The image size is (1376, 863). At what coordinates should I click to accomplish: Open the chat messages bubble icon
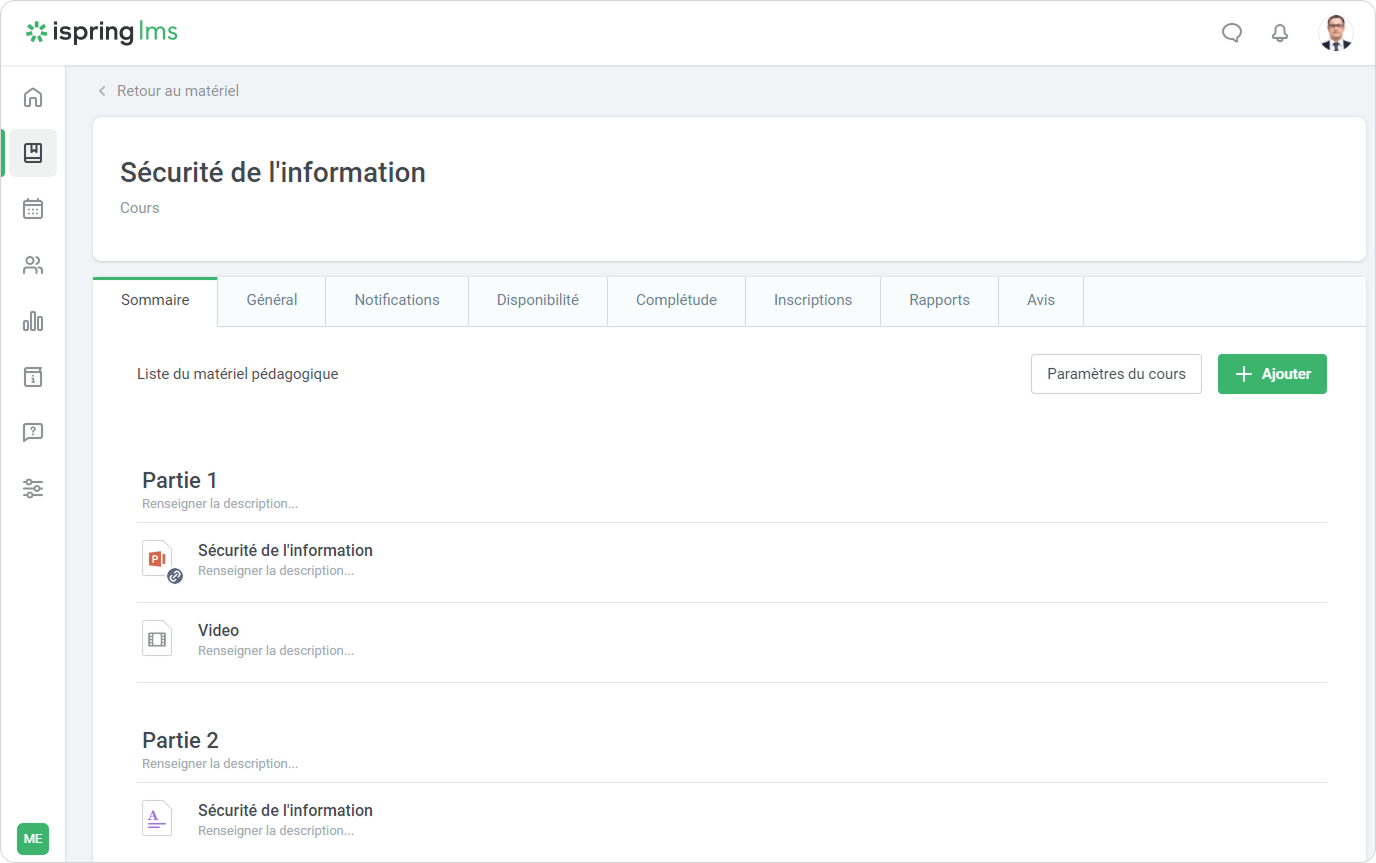(x=1232, y=33)
